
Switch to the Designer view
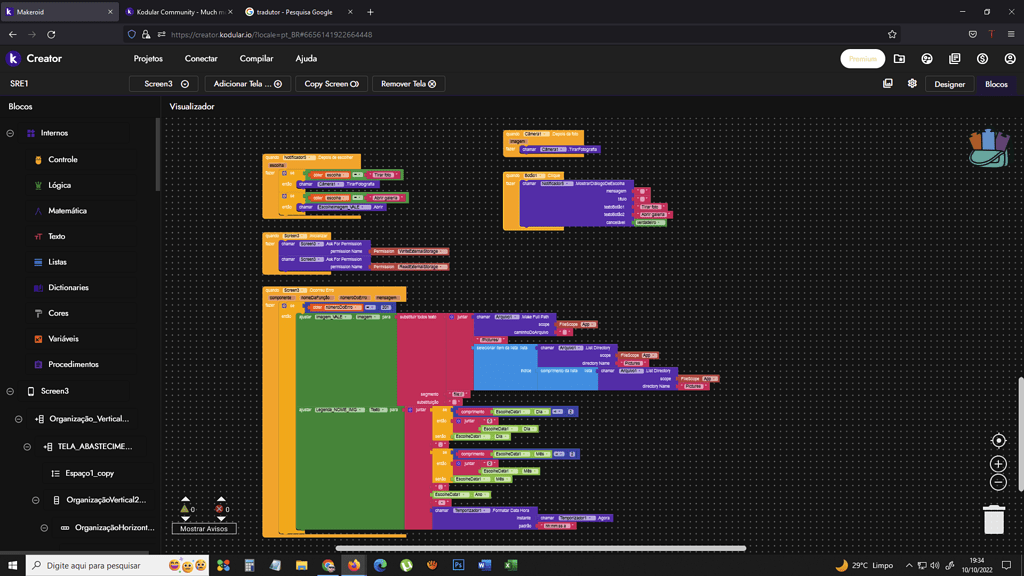tap(949, 84)
